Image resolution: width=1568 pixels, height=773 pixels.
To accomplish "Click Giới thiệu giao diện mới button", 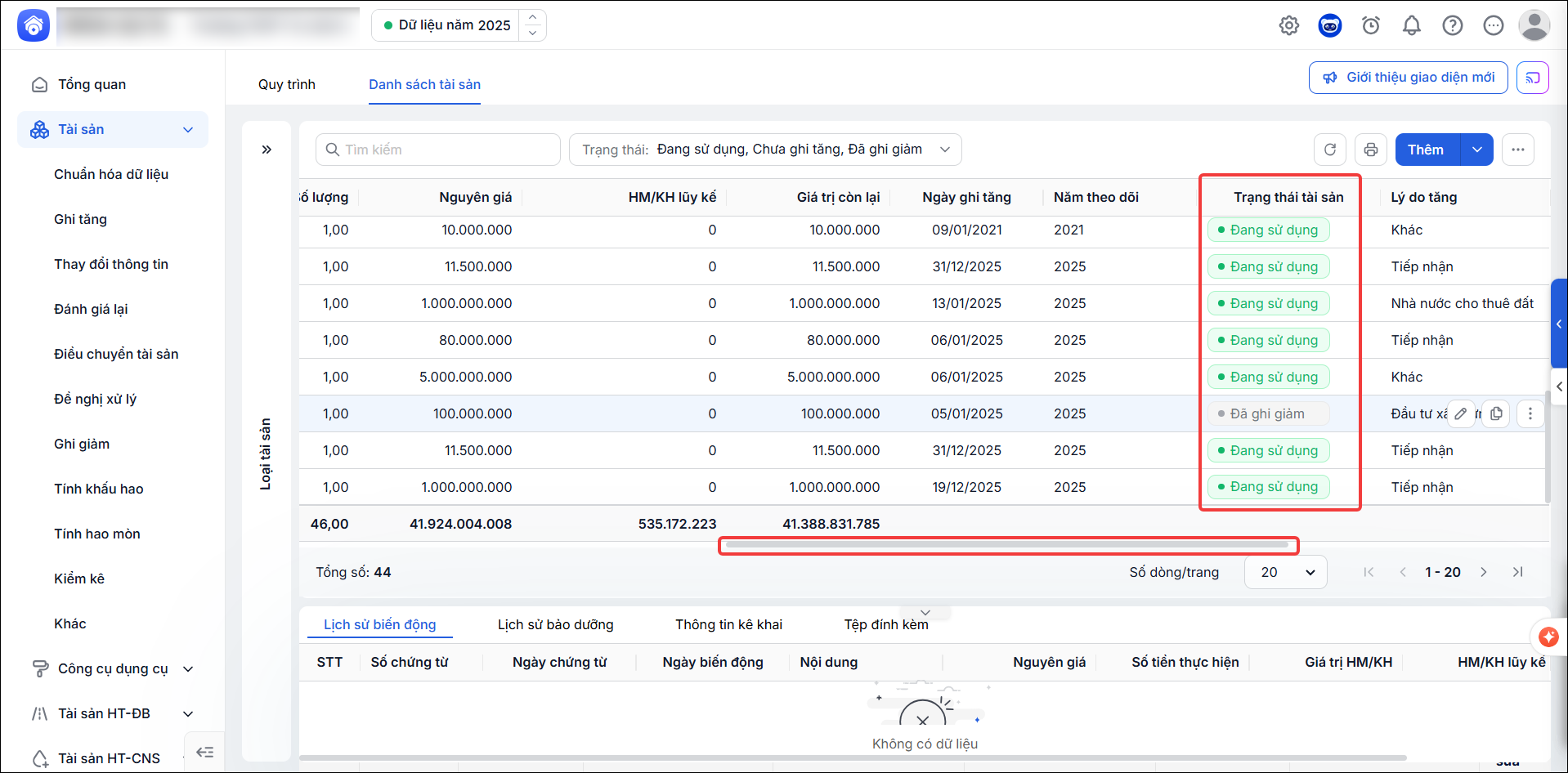I will [x=1409, y=78].
